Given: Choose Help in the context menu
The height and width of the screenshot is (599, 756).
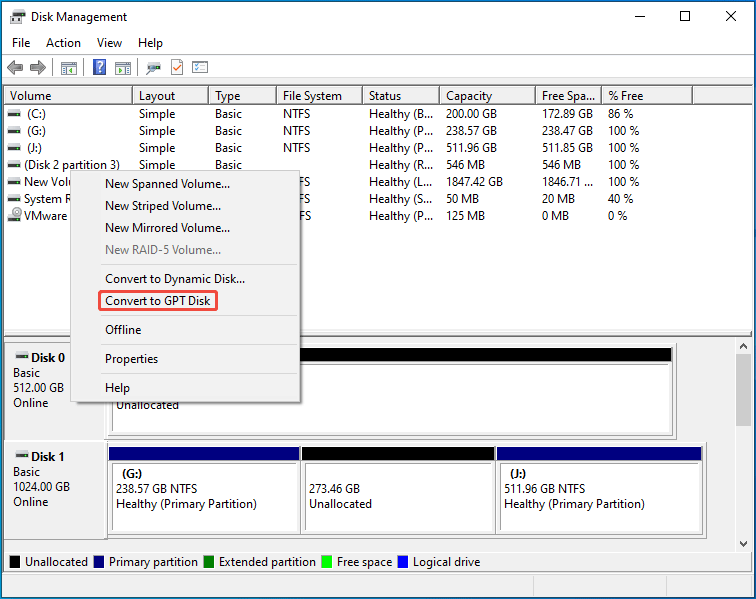Looking at the screenshot, I should click(185, 388).
